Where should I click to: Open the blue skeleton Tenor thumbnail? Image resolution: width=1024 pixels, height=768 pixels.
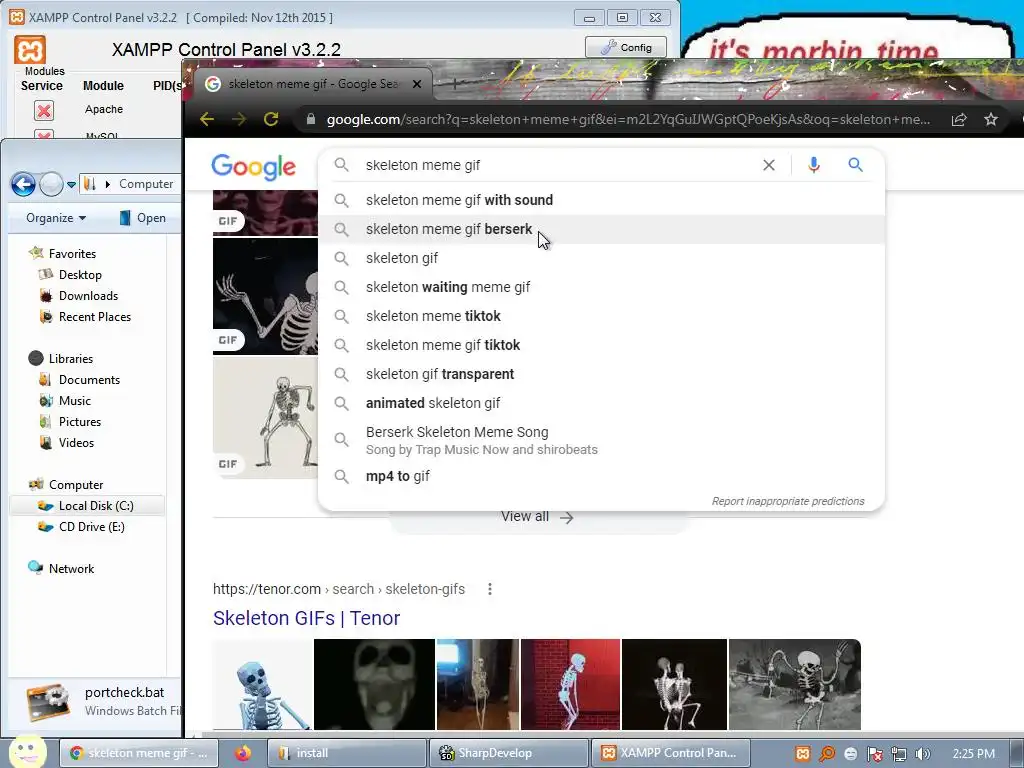263,684
